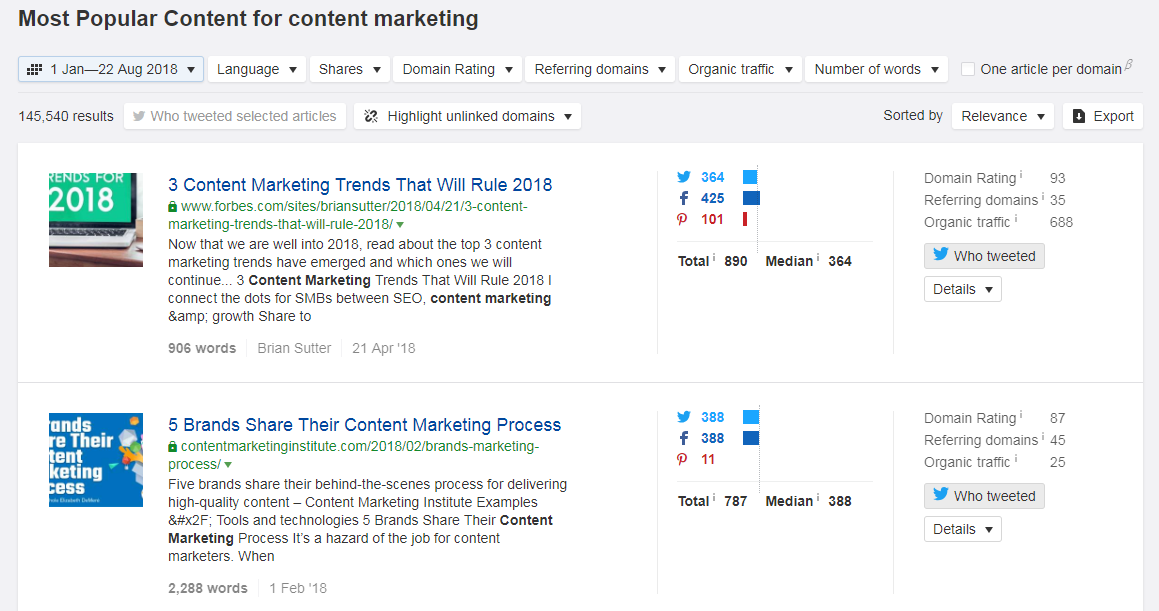Enable One article per domain checkbox
Screen dimensions: 1159x611
[x=968, y=69]
